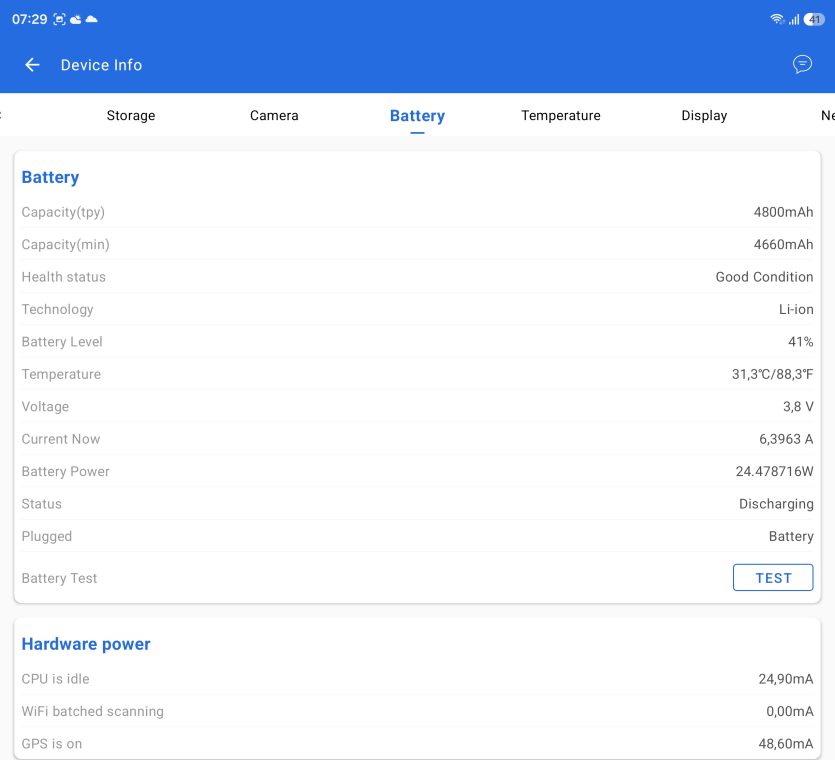Go to the Display tab
835x760 pixels.
704,116
